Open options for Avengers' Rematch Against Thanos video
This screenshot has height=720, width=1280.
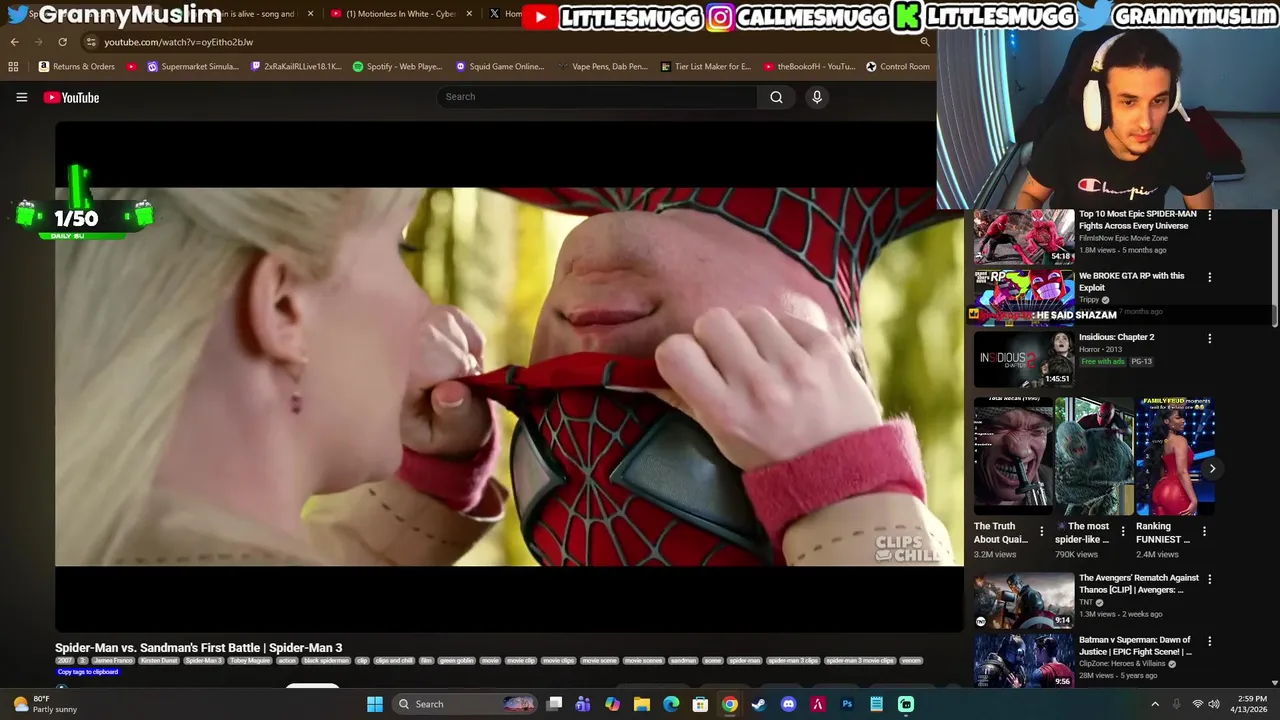pyautogui.click(x=1209, y=579)
